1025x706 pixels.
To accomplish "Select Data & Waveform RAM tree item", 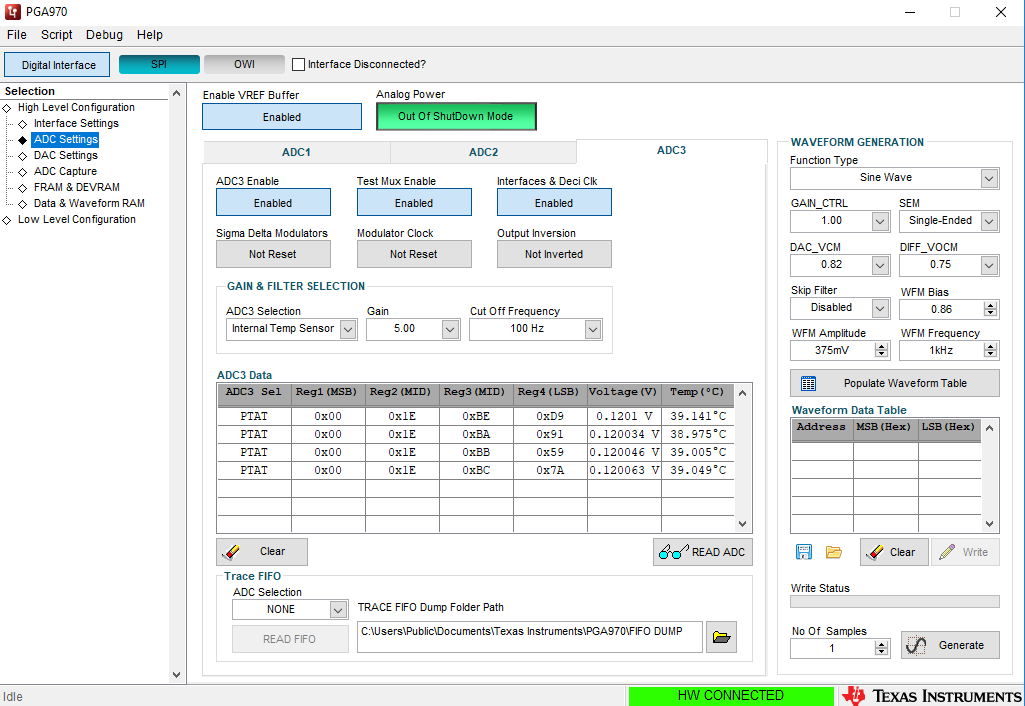I will (x=89, y=203).
